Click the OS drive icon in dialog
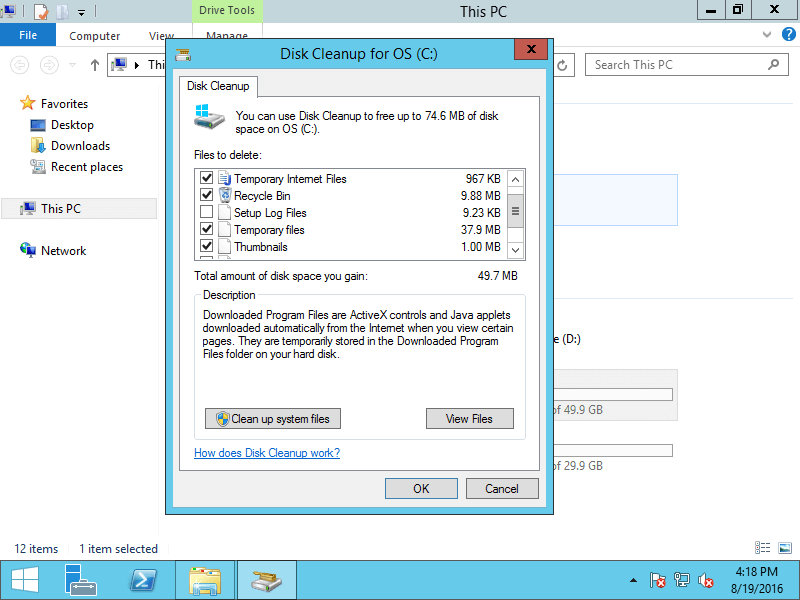Image resolution: width=800 pixels, height=600 pixels. pyautogui.click(x=209, y=117)
